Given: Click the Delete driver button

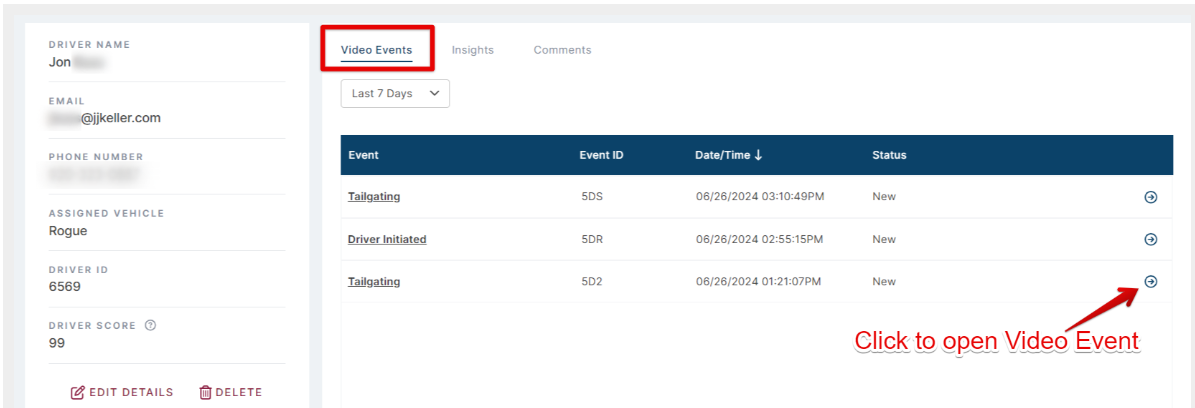Looking at the screenshot, I should pos(230,392).
